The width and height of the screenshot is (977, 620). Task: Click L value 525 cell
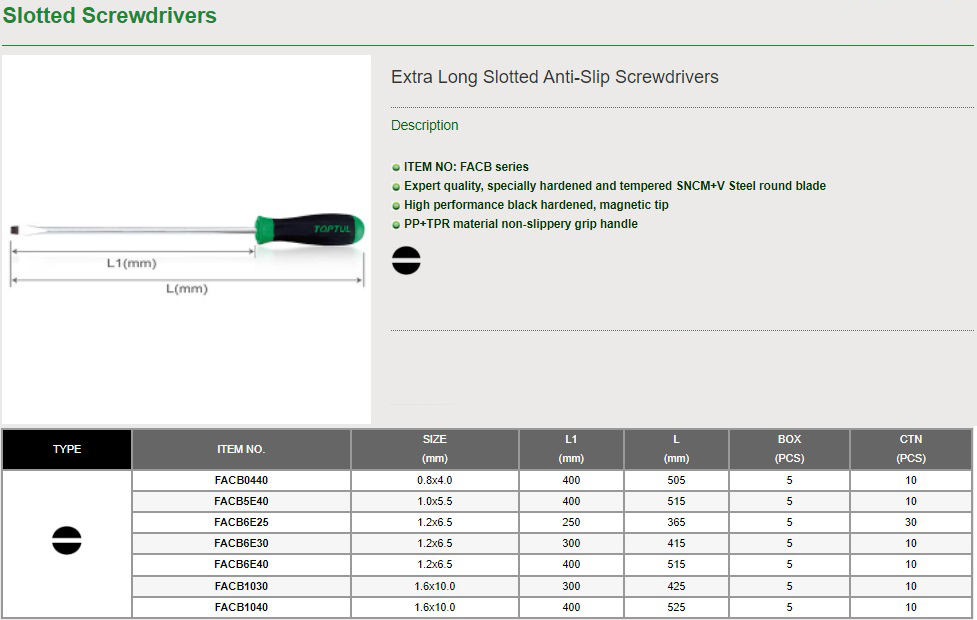(676, 607)
